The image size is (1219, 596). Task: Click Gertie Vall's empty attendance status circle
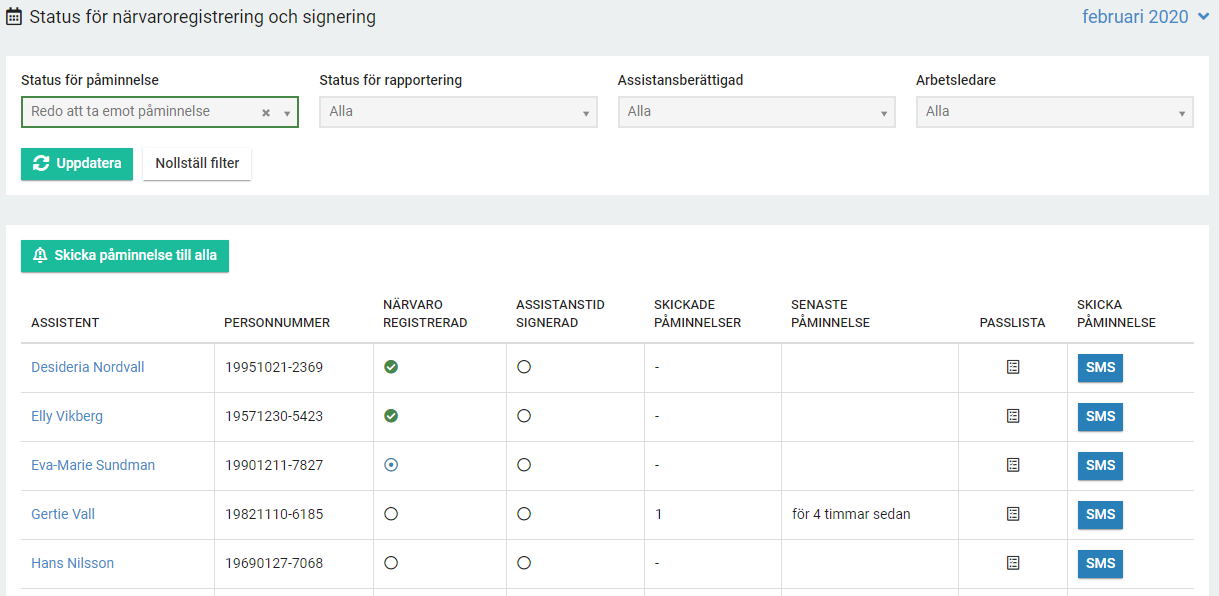pyautogui.click(x=391, y=515)
